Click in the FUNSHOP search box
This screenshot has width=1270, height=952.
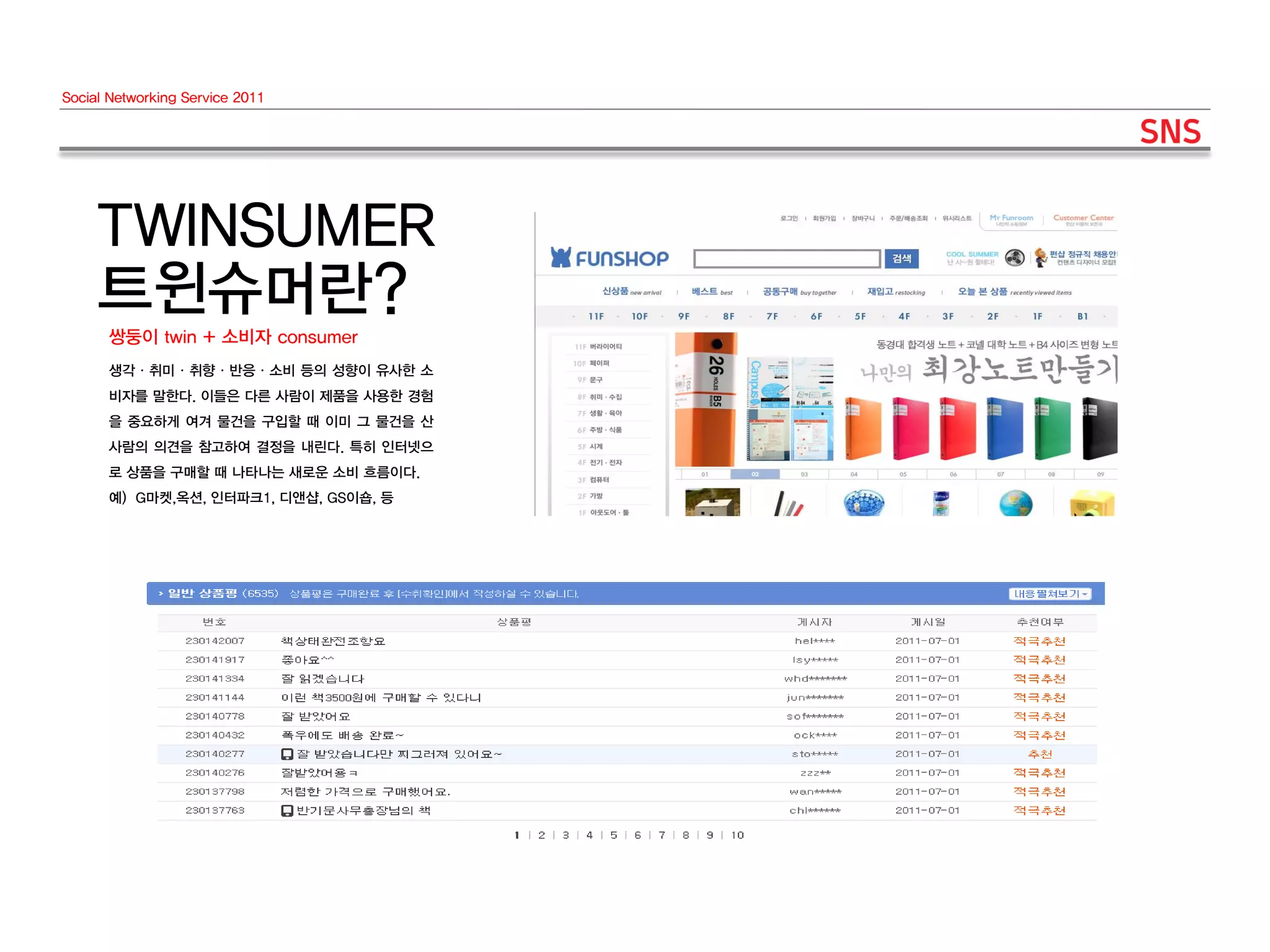coord(787,258)
